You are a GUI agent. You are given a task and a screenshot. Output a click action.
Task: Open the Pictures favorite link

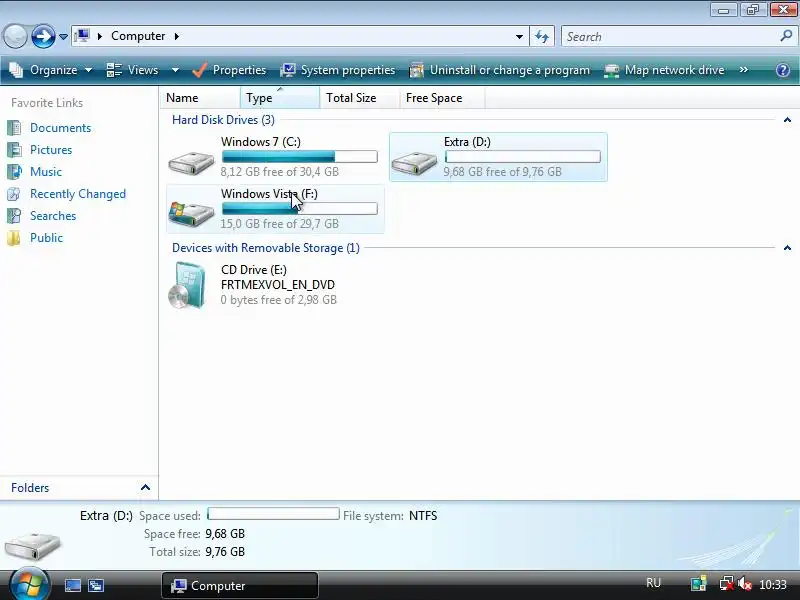pyautogui.click(x=51, y=150)
